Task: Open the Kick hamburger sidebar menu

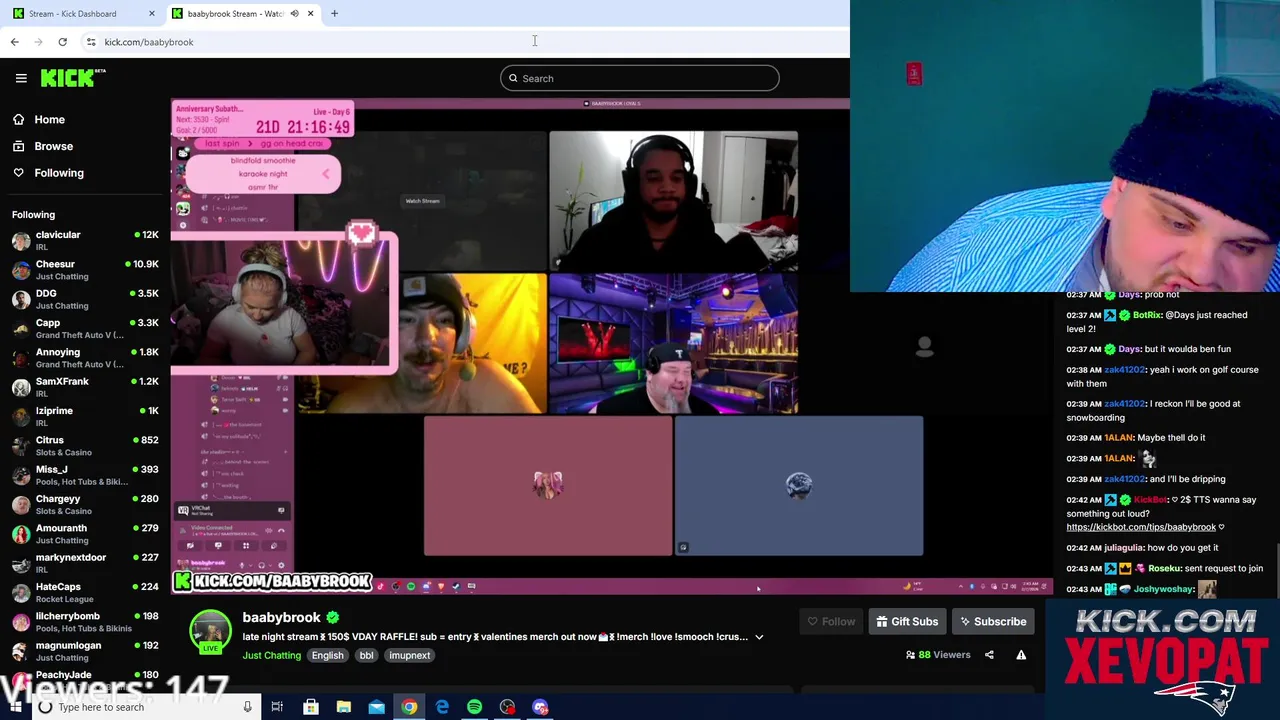Action: [x=21, y=78]
